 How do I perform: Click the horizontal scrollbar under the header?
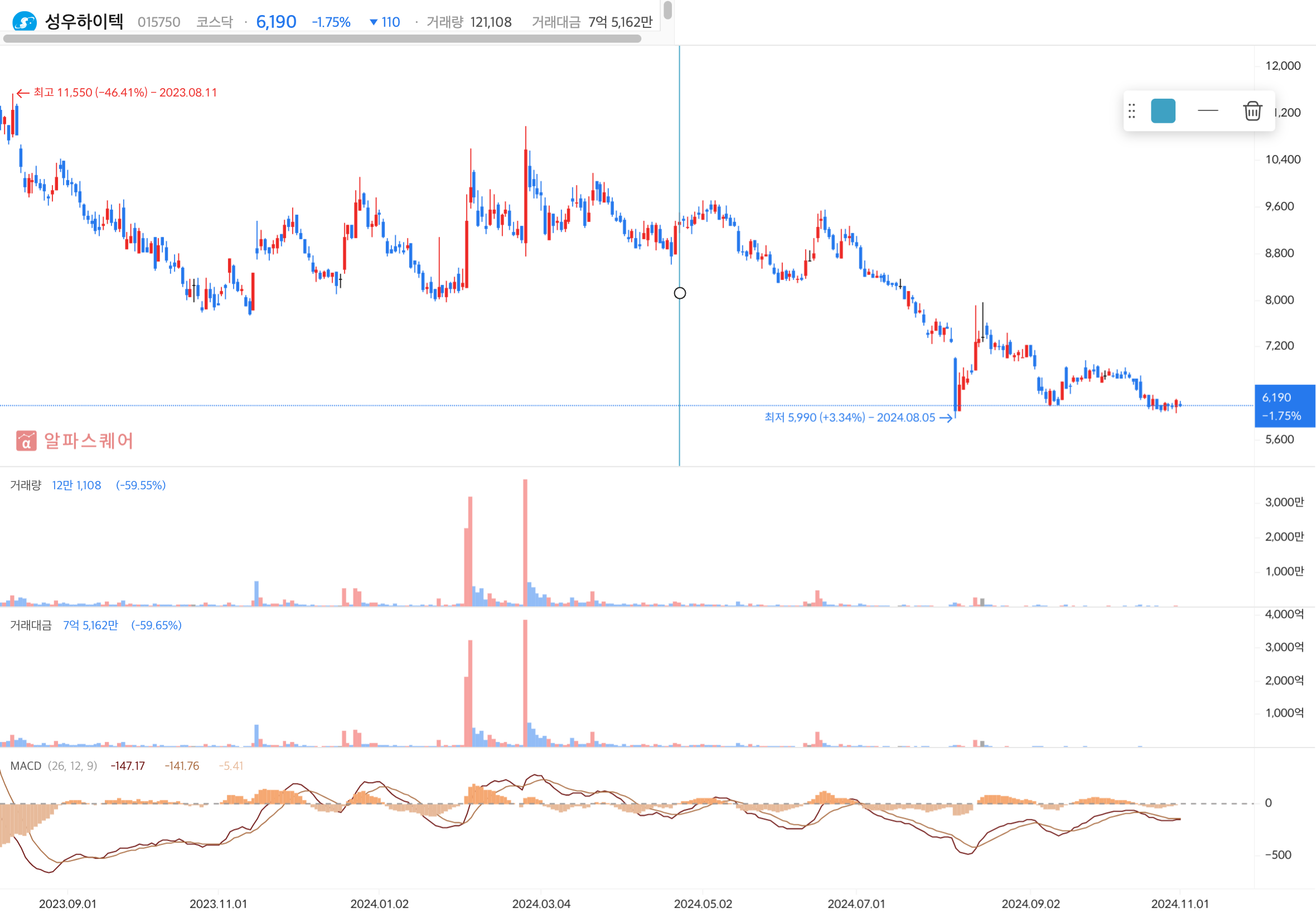tap(322, 38)
